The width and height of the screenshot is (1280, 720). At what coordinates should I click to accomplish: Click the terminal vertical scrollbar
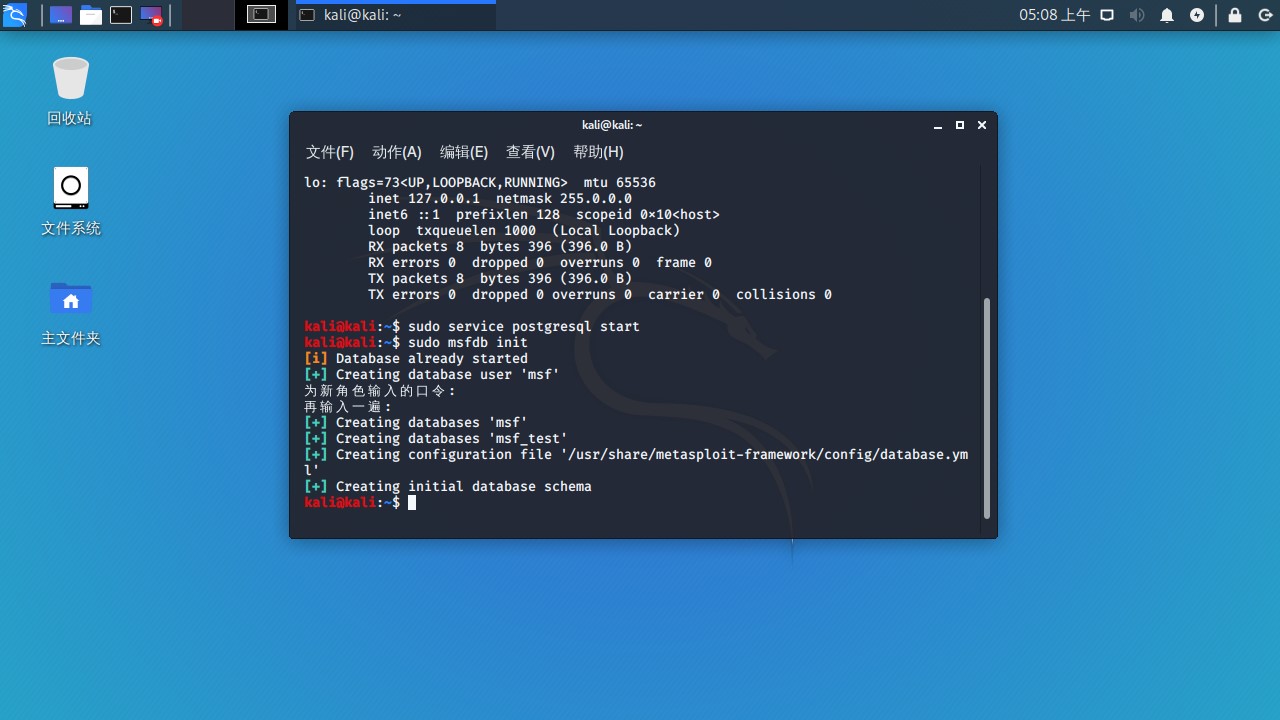(x=987, y=408)
